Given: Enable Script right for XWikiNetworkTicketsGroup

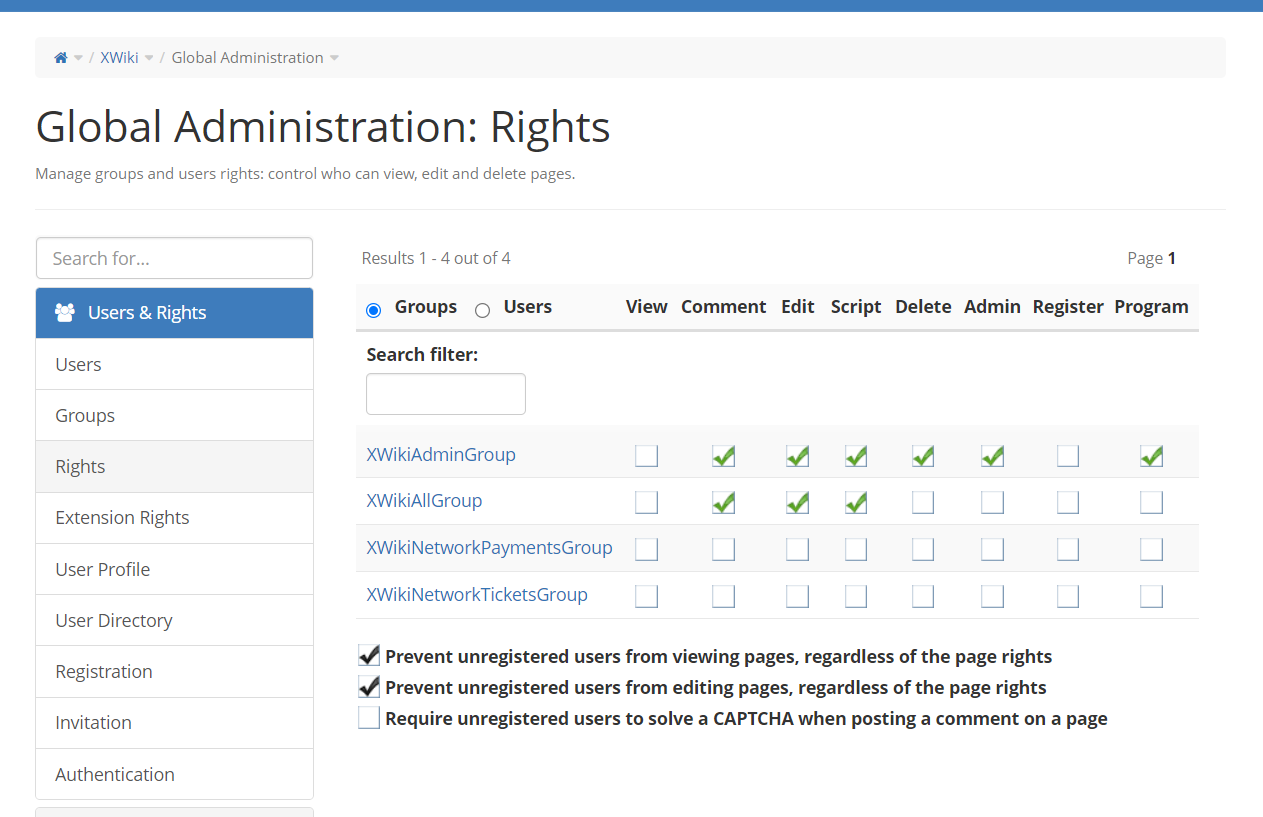Looking at the screenshot, I should click(856, 596).
